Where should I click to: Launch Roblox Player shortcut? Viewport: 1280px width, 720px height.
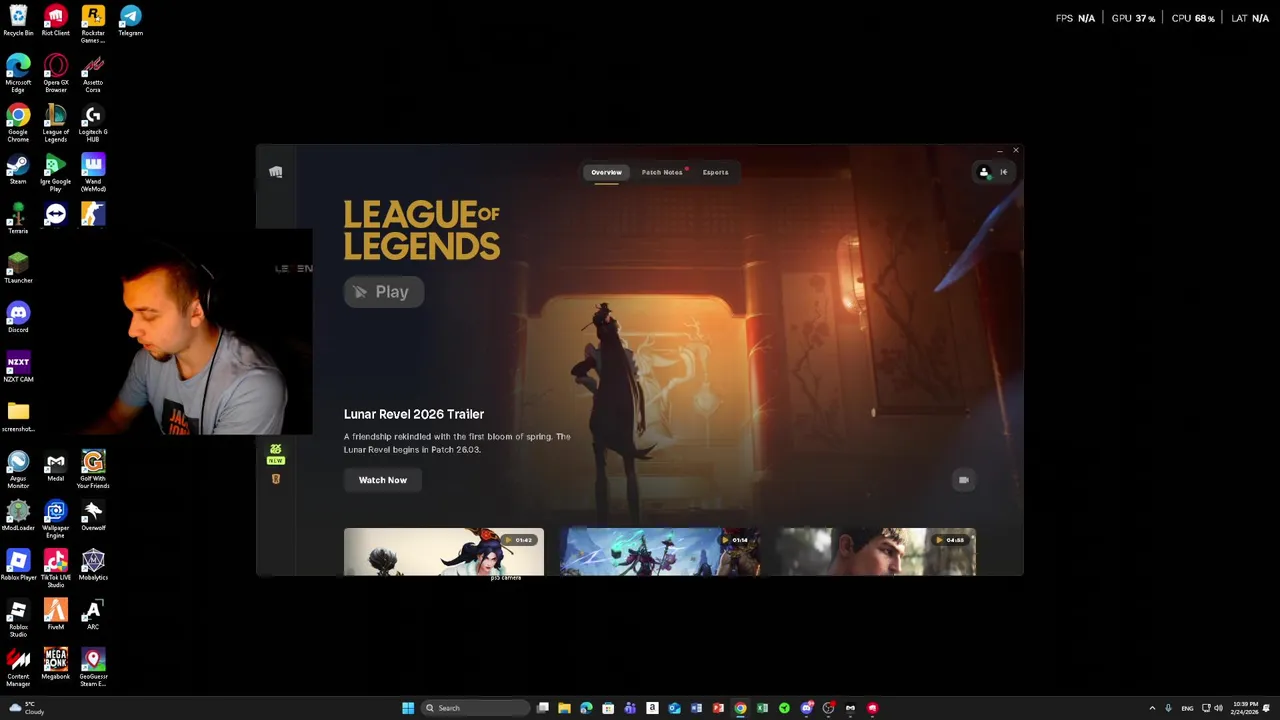click(18, 565)
